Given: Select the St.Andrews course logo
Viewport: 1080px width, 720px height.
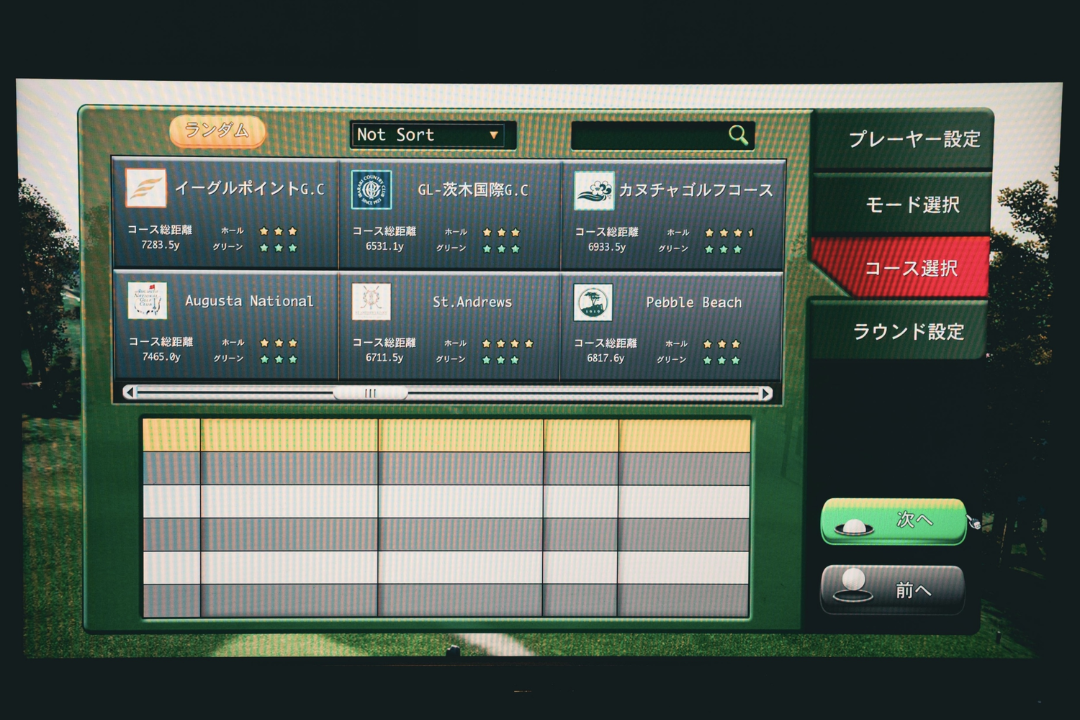Looking at the screenshot, I should (x=371, y=301).
